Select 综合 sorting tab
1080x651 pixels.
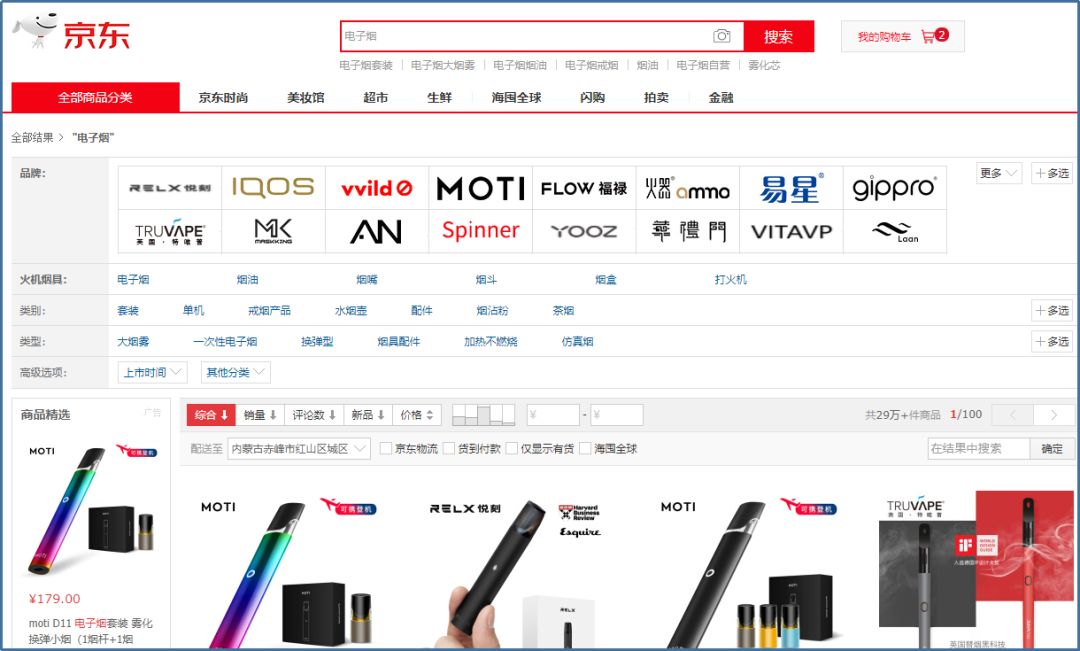coord(211,415)
